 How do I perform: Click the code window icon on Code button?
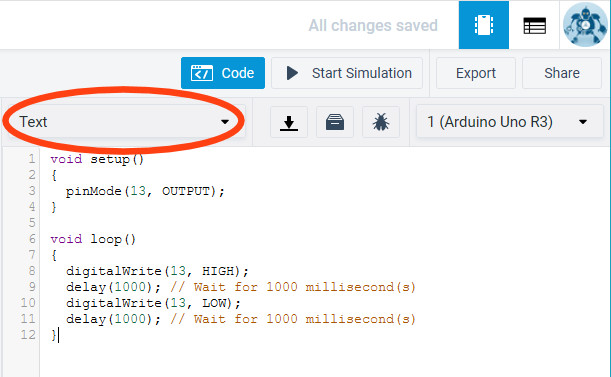(x=201, y=73)
